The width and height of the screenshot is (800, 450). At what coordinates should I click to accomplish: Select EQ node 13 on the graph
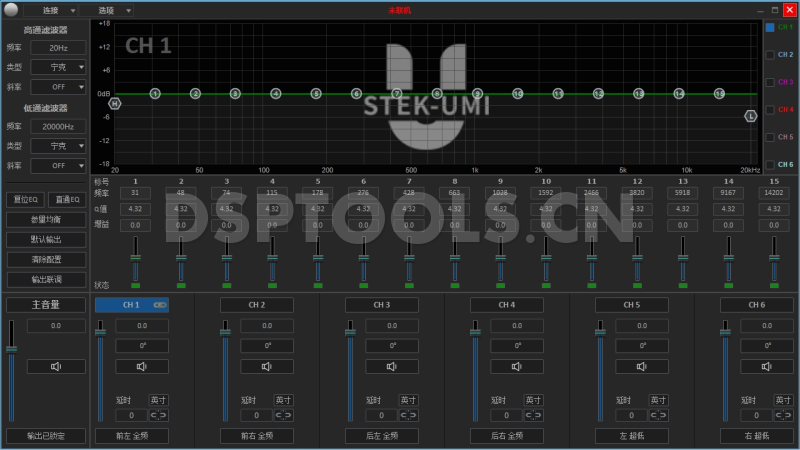[638, 93]
